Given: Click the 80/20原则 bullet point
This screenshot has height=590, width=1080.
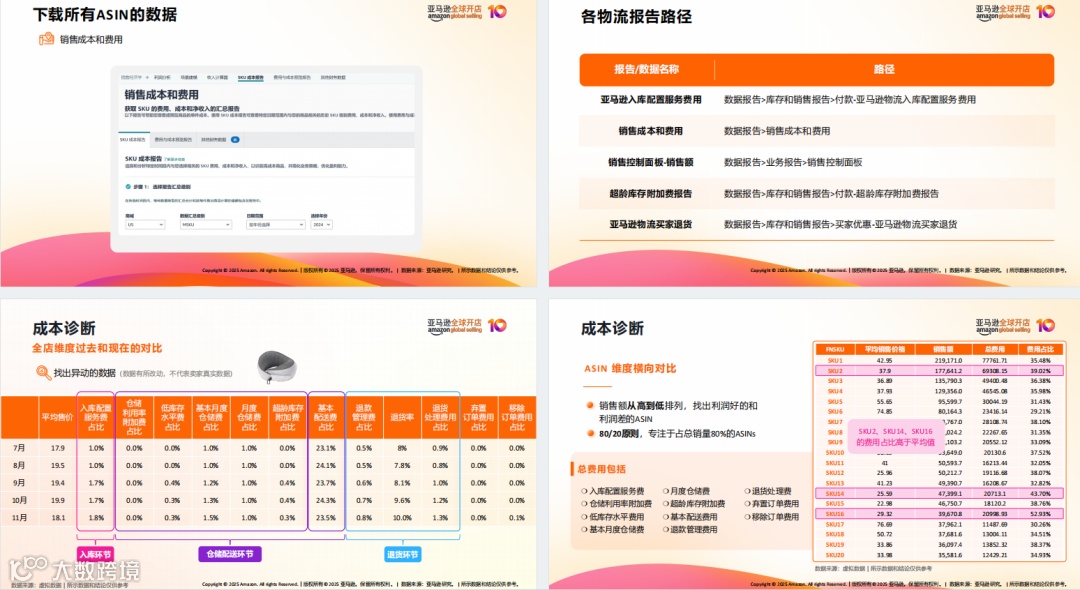Looking at the screenshot, I should (671, 434).
